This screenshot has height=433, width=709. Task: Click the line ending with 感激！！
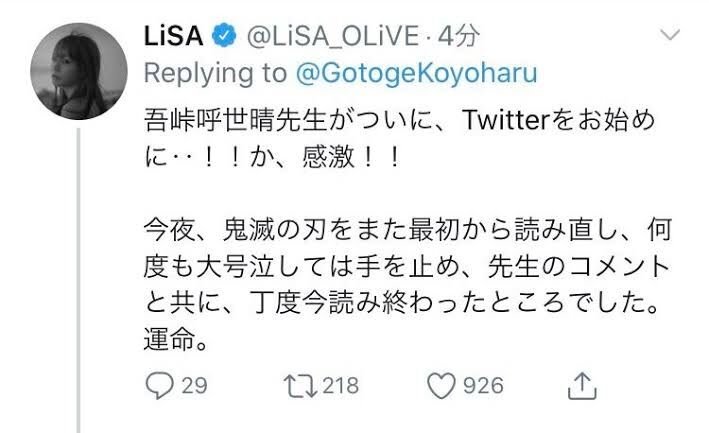point(273,158)
